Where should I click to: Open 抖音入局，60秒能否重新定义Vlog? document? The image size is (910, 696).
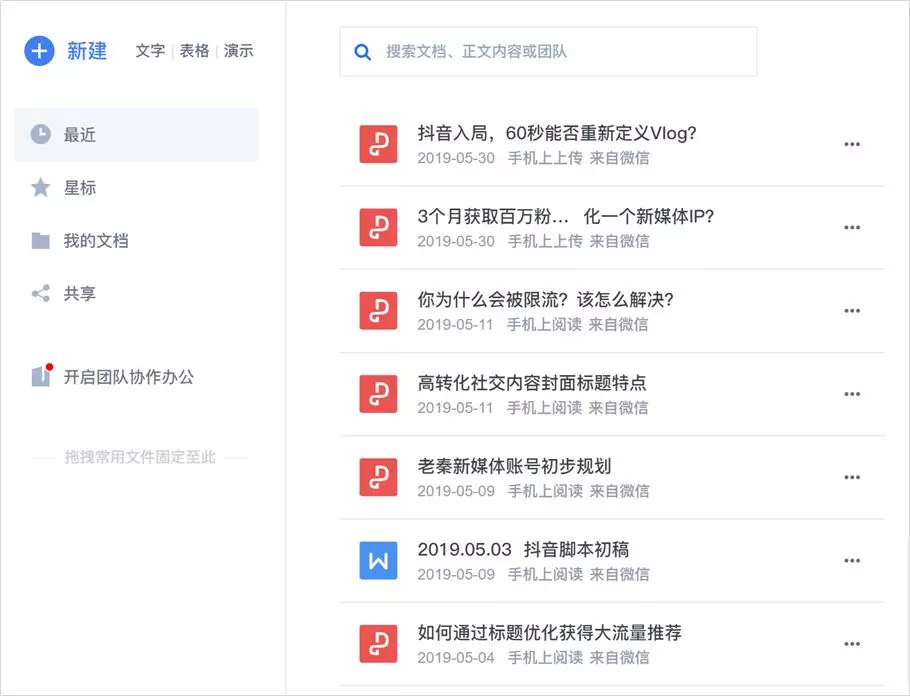(x=557, y=134)
